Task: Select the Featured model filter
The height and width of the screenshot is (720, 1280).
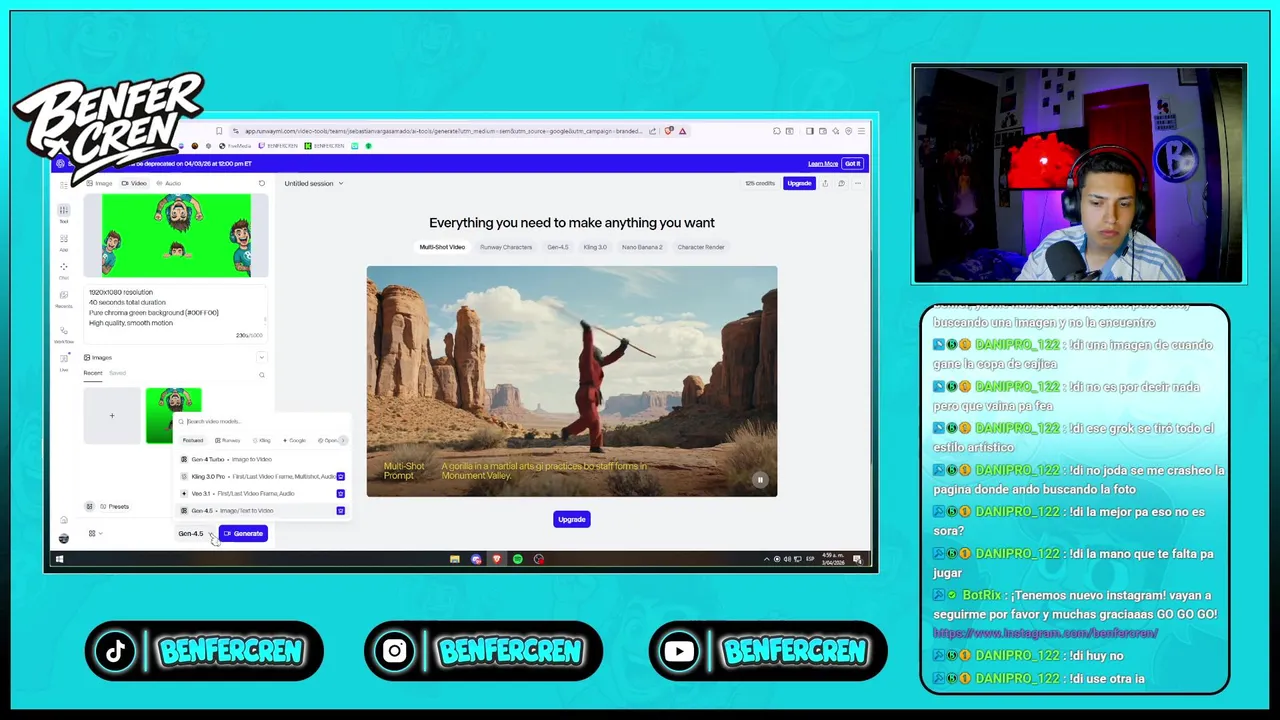Action: coord(192,440)
